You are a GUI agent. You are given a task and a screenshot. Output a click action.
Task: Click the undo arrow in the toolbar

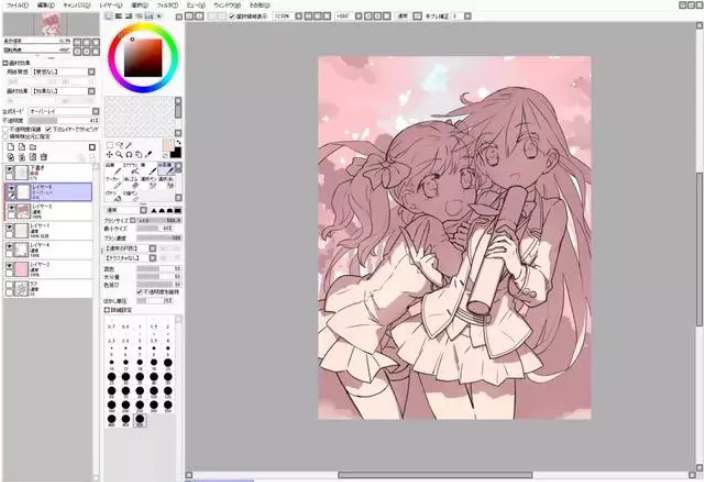pyautogui.click(x=189, y=16)
